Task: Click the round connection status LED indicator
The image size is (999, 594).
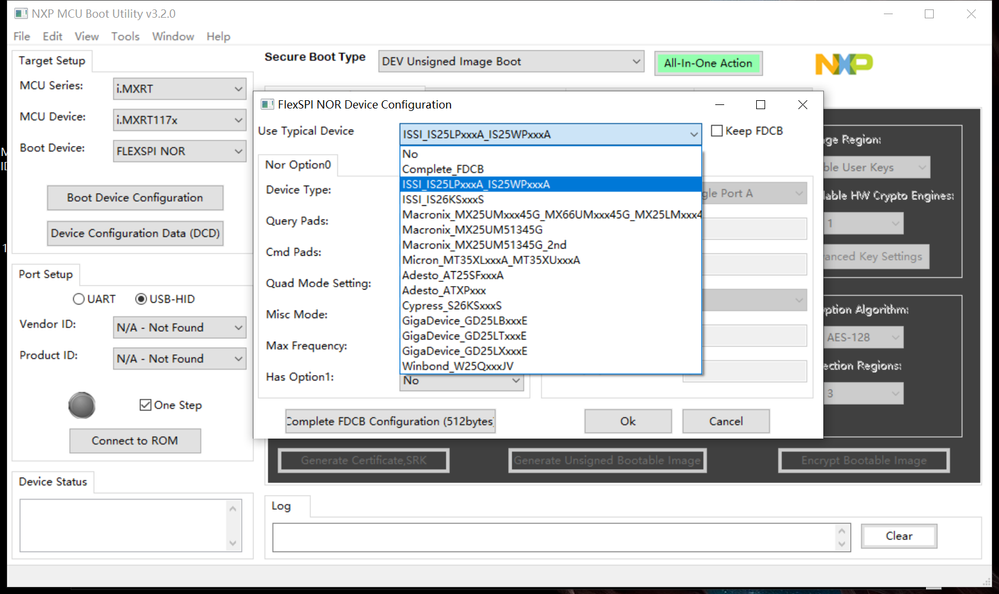Action: tap(82, 405)
